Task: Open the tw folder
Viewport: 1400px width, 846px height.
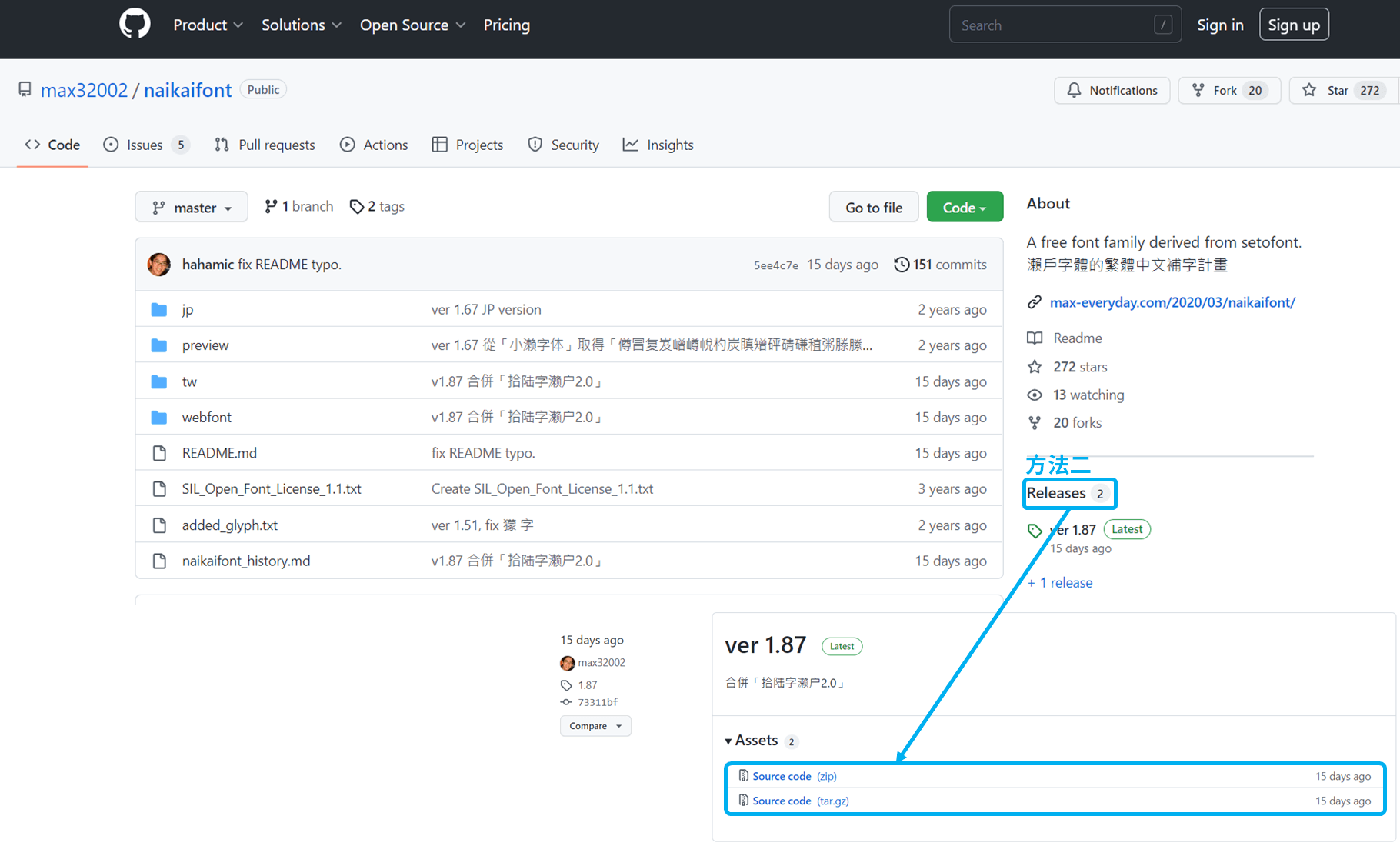Action: (189, 381)
